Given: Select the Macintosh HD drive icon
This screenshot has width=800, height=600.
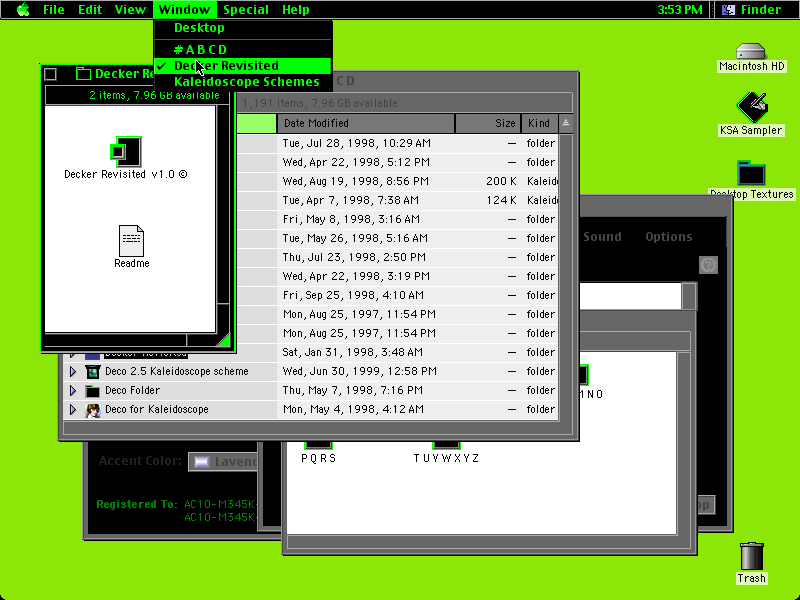Looking at the screenshot, I should (751, 51).
